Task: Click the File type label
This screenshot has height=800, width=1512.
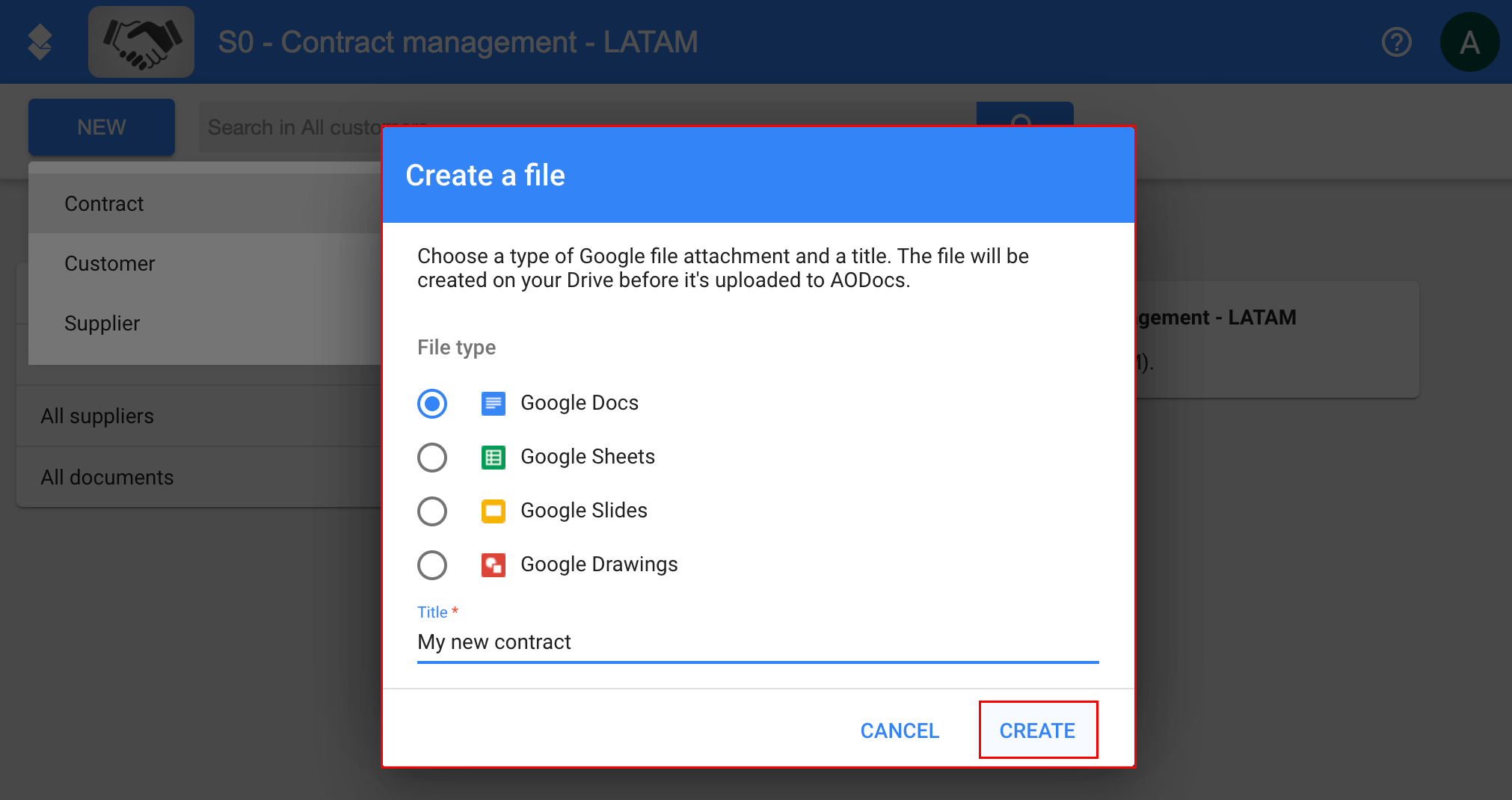Action: point(456,348)
